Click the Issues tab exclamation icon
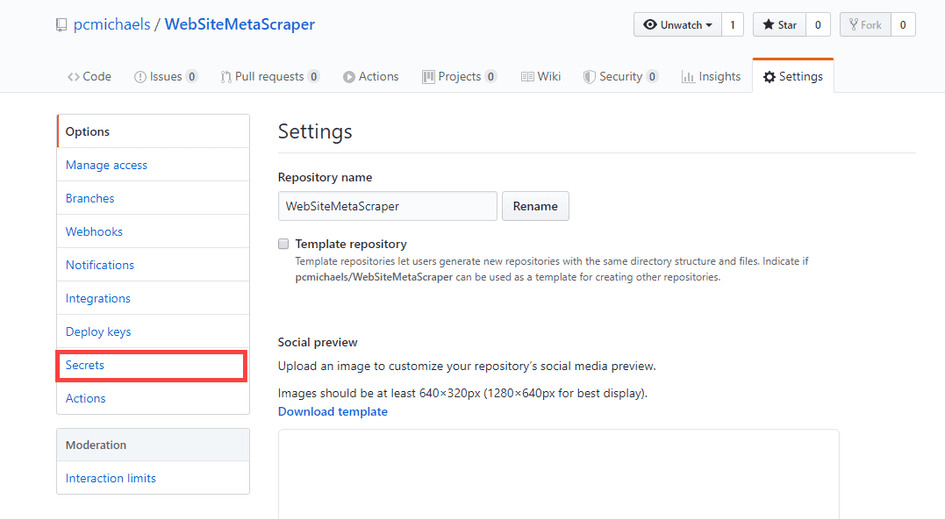Screen dimensions: 945x519 click(140, 77)
